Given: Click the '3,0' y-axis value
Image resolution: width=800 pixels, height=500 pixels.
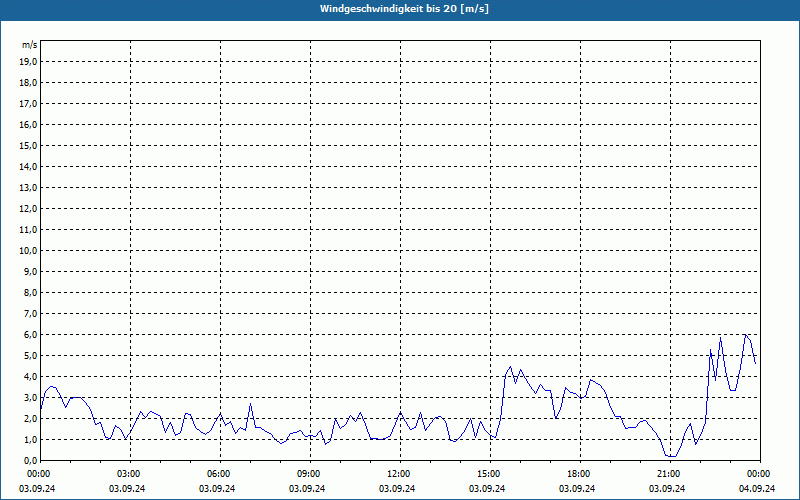Looking at the screenshot, I should [30, 397].
